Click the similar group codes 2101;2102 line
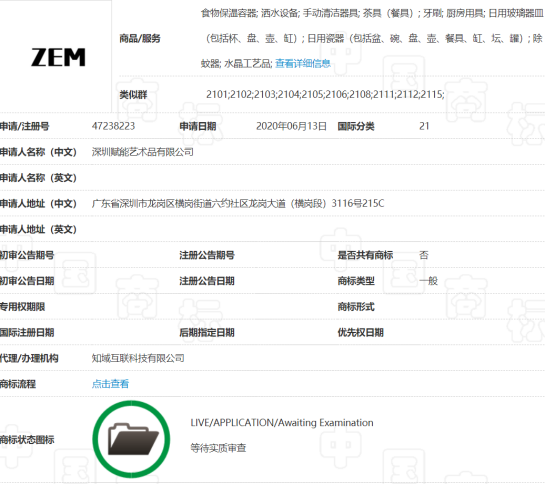Viewport: 545px width, 484px height. 325,94
